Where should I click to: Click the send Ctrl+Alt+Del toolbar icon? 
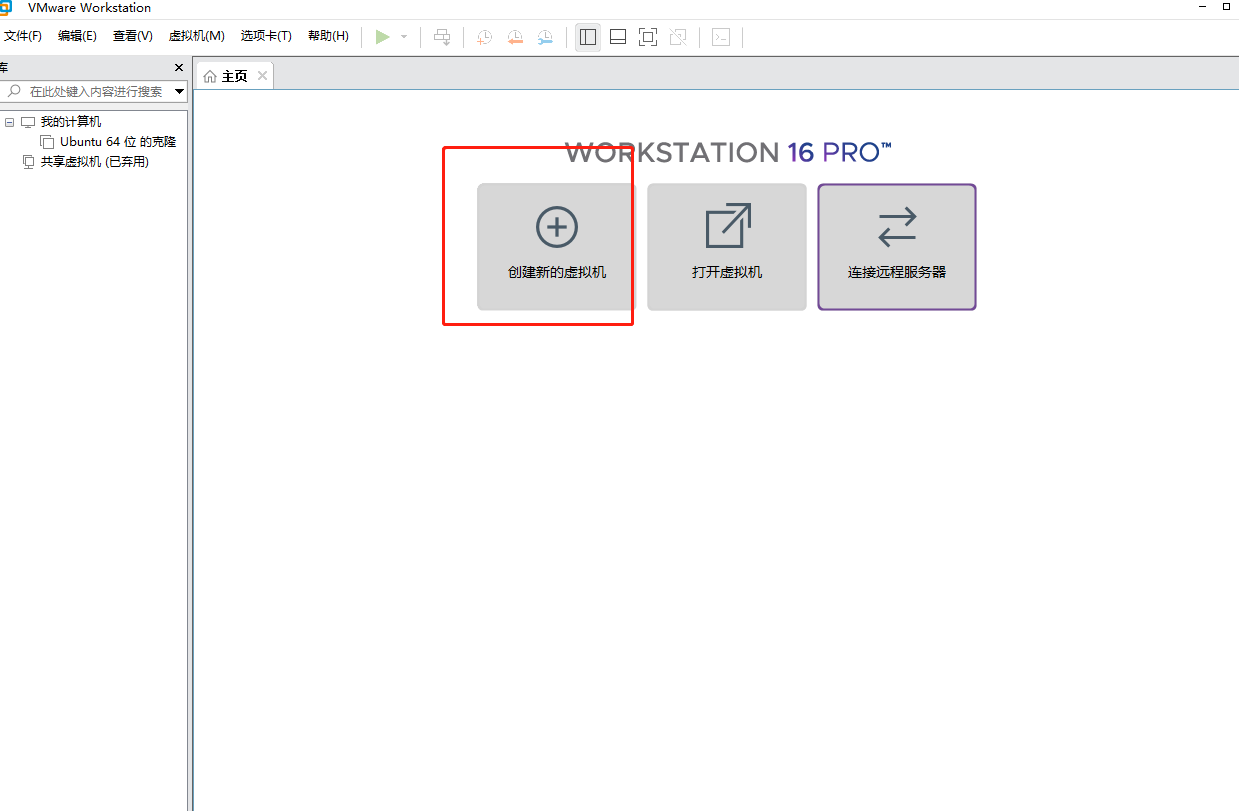click(x=442, y=37)
